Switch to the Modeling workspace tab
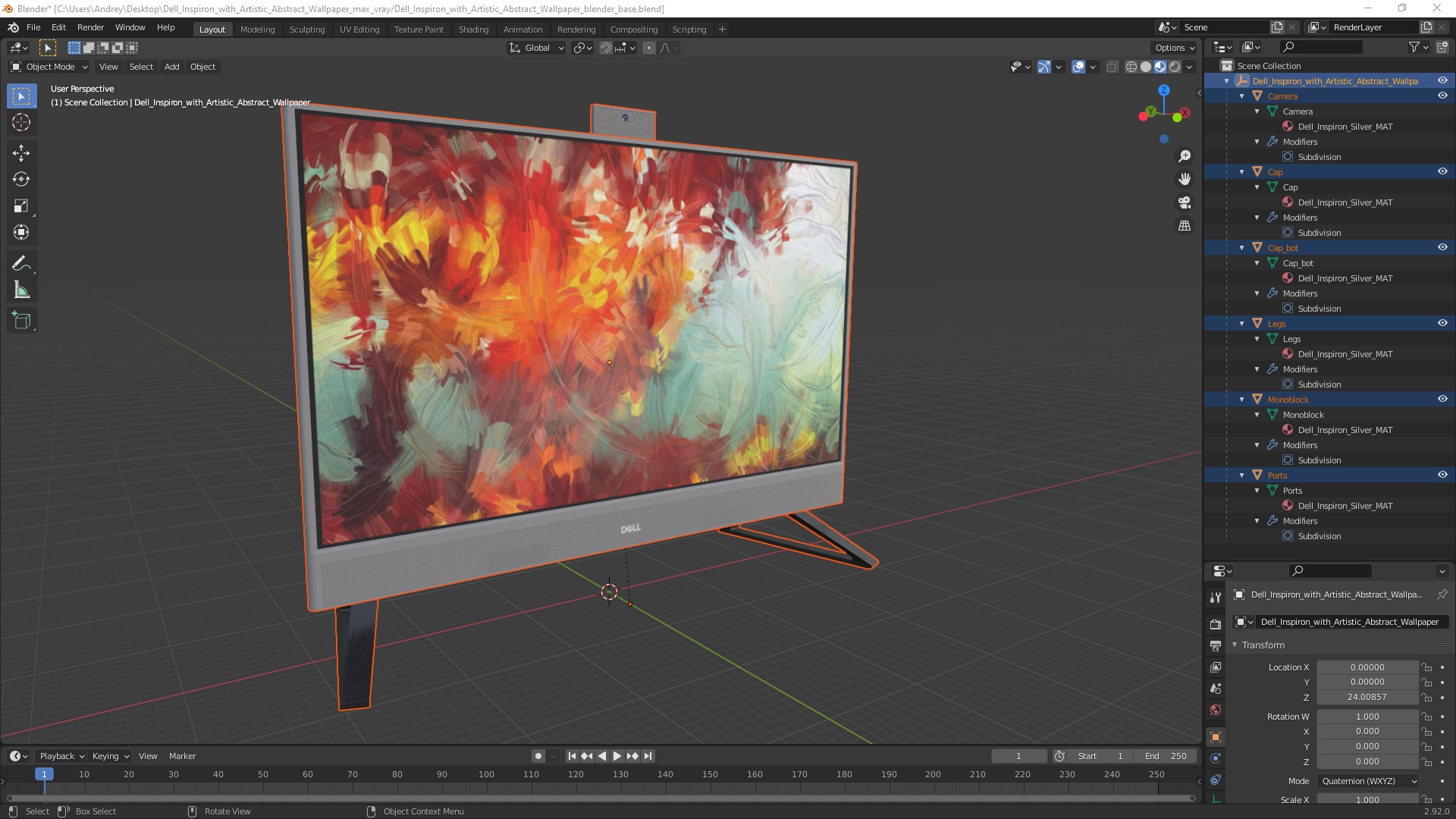This screenshot has height=819, width=1456. (x=257, y=30)
